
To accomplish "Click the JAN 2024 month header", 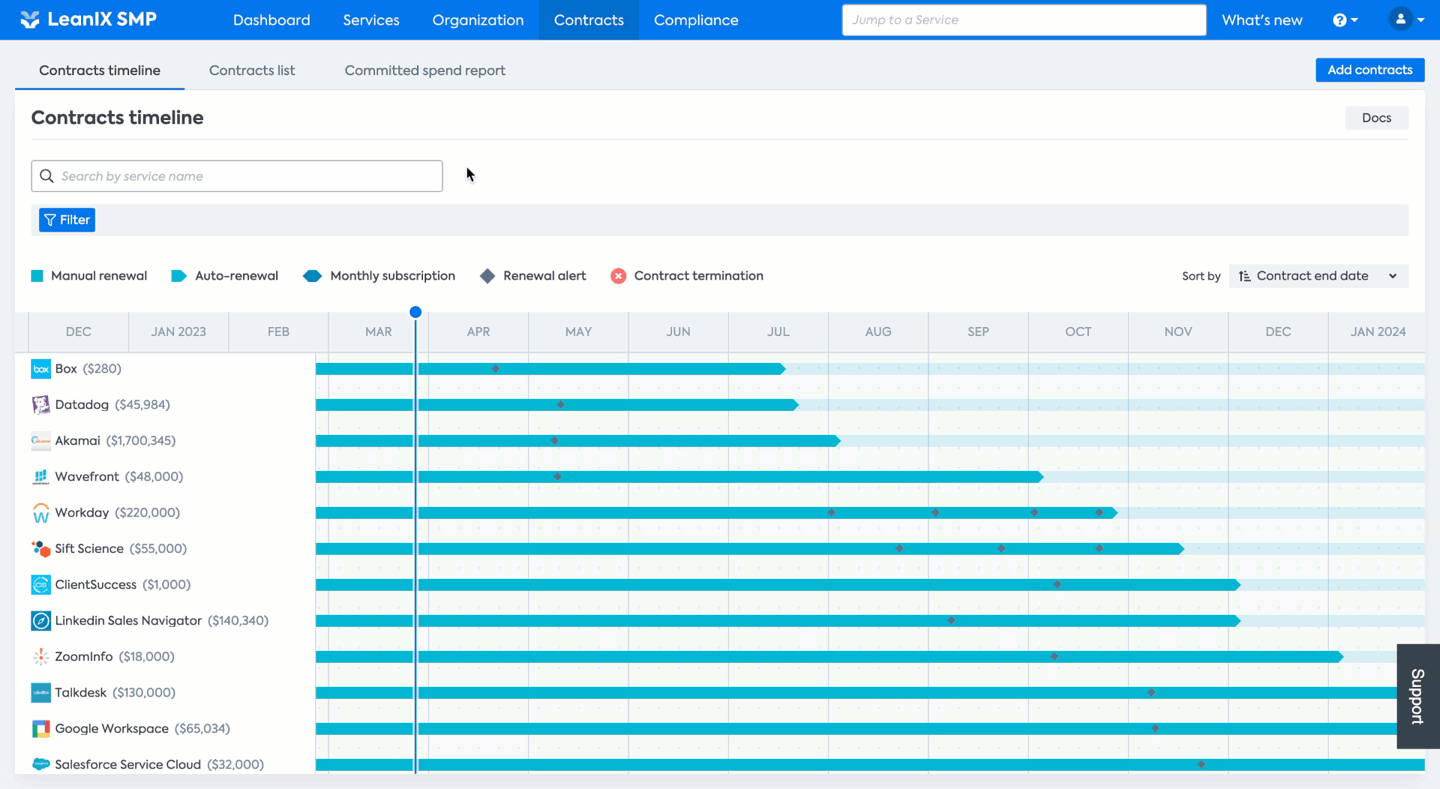I will pyautogui.click(x=1378, y=332).
